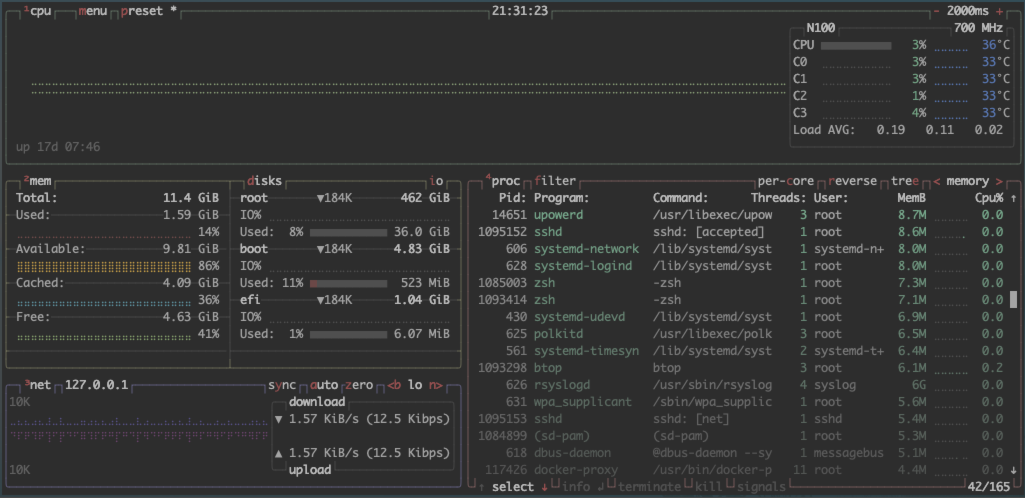Viewport: 1025px width, 498px height.
Task: Click the minus to decrease update interval
Action: click(x=937, y=11)
